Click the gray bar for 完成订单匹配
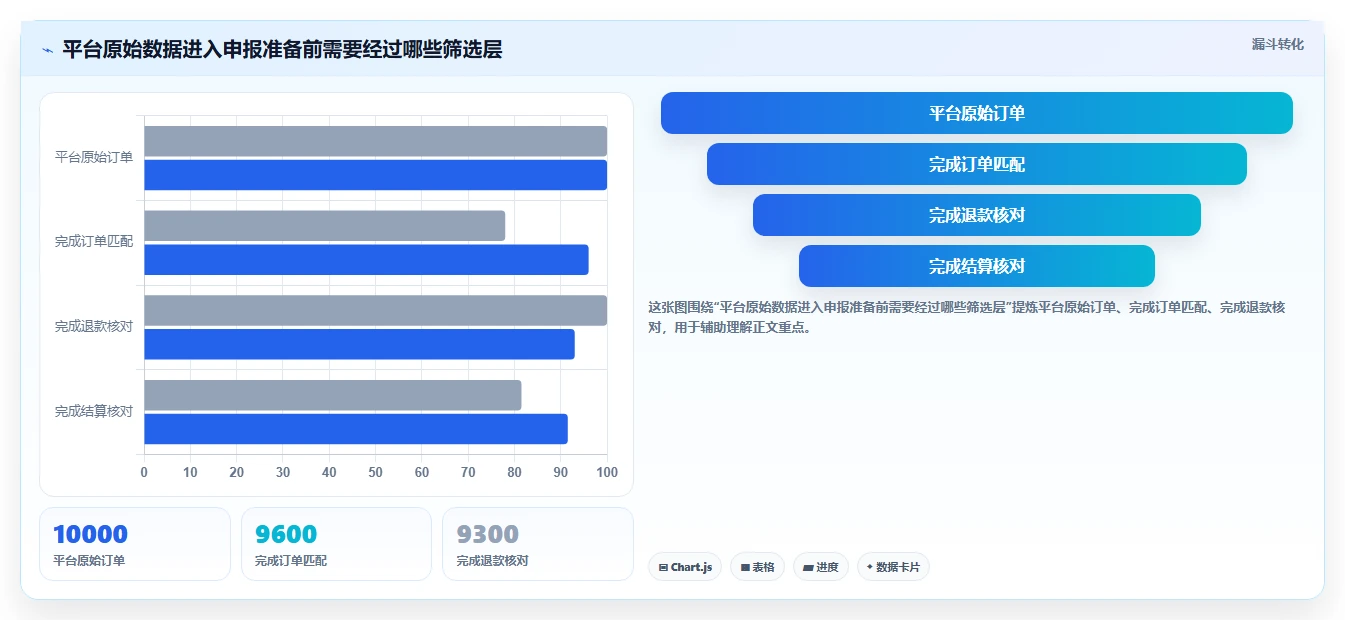The height and width of the screenshot is (620, 1345). tap(324, 226)
